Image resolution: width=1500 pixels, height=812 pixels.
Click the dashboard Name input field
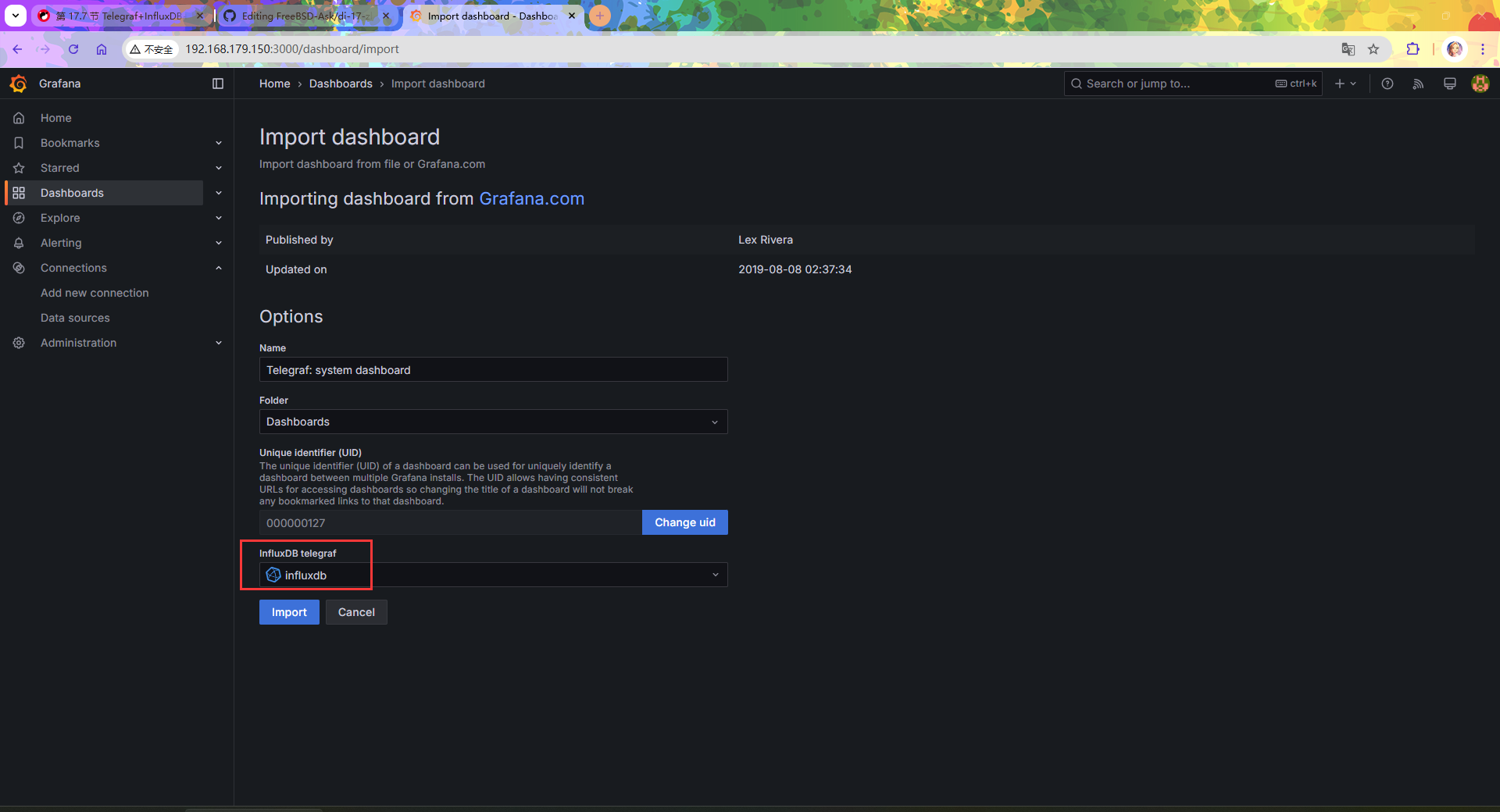click(x=493, y=370)
